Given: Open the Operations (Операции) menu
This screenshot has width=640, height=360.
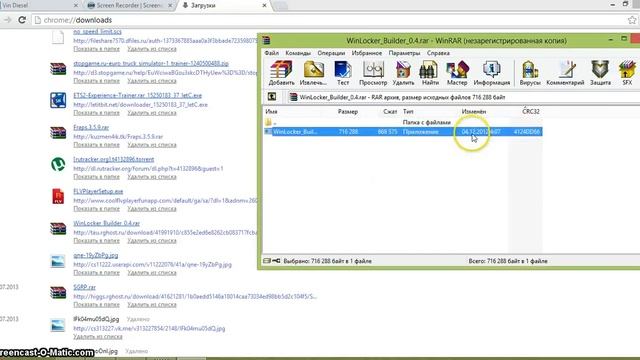Looking at the screenshot, I should point(331,53).
